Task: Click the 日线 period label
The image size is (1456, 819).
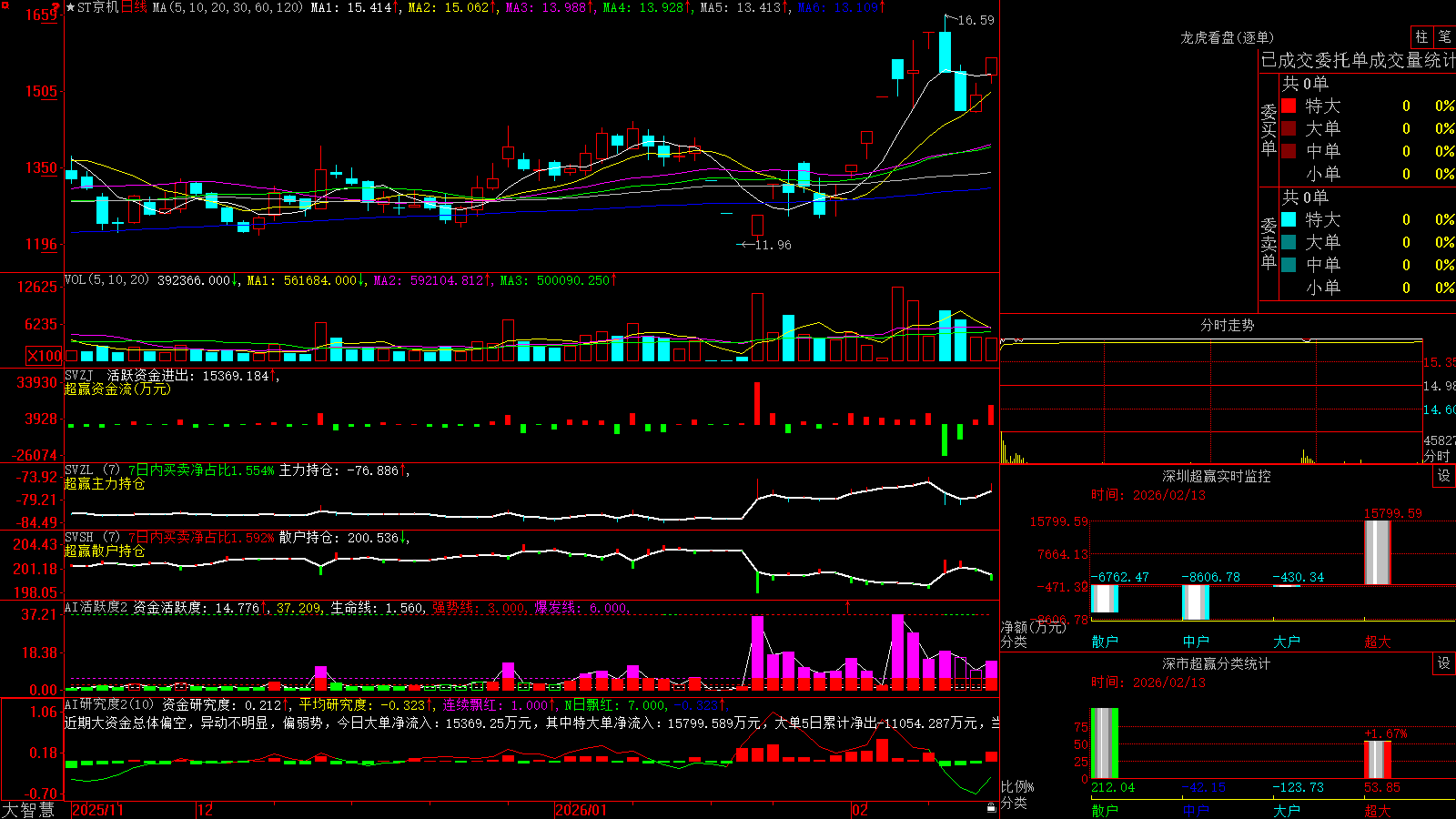Action: (x=134, y=7)
